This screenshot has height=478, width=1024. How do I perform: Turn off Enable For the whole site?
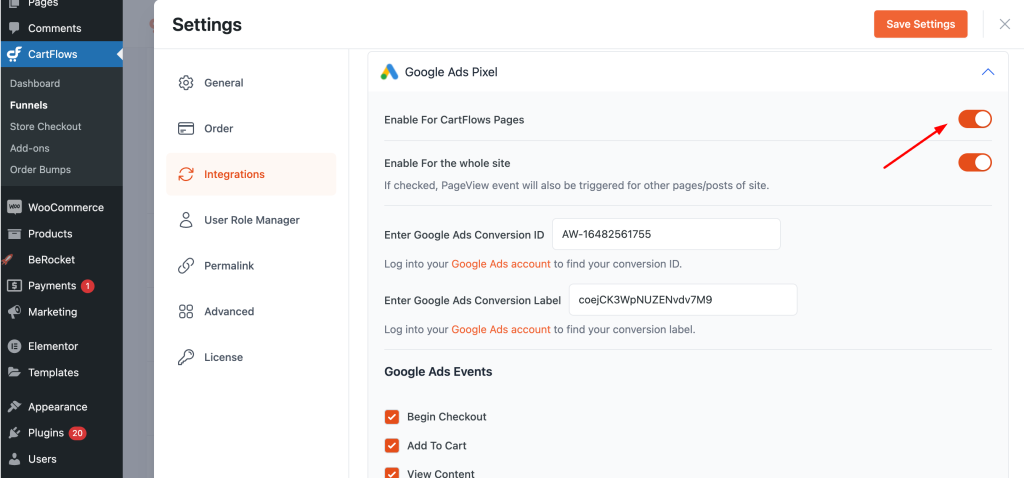[x=974, y=162]
